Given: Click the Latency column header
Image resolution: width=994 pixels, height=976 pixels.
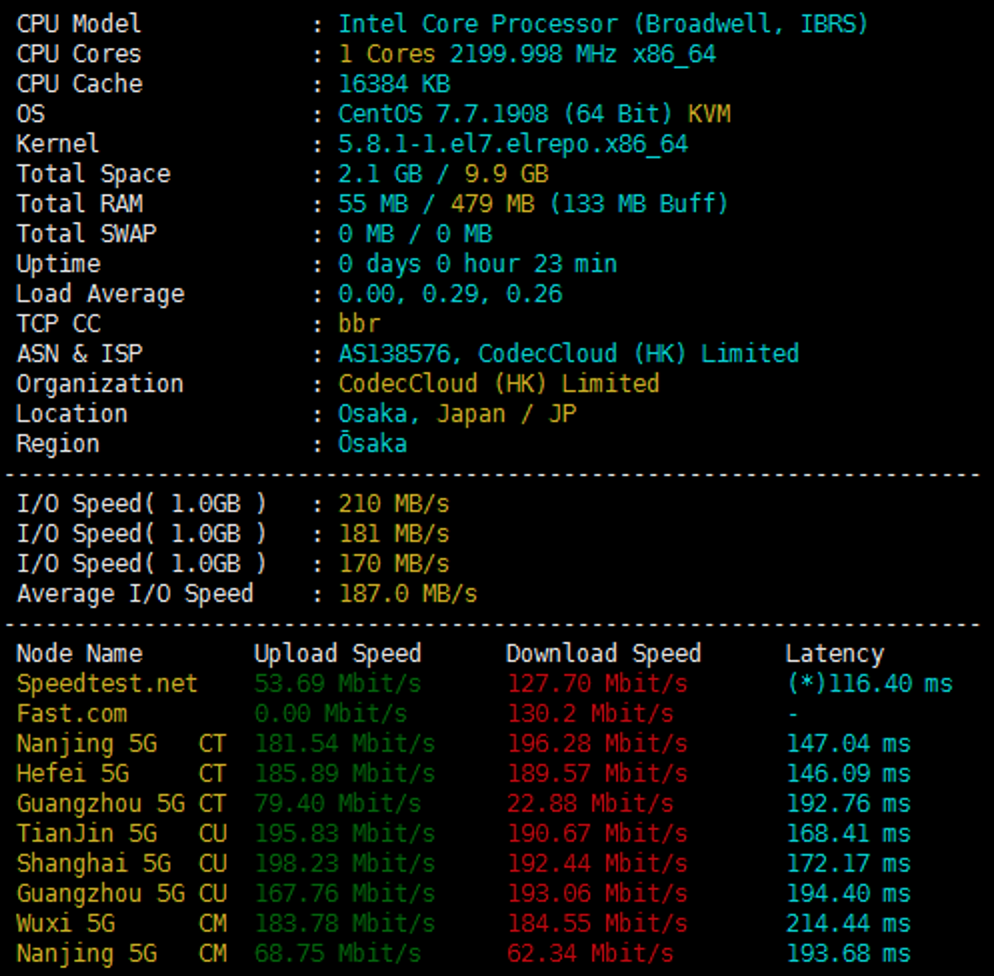Looking at the screenshot, I should pos(834,654).
